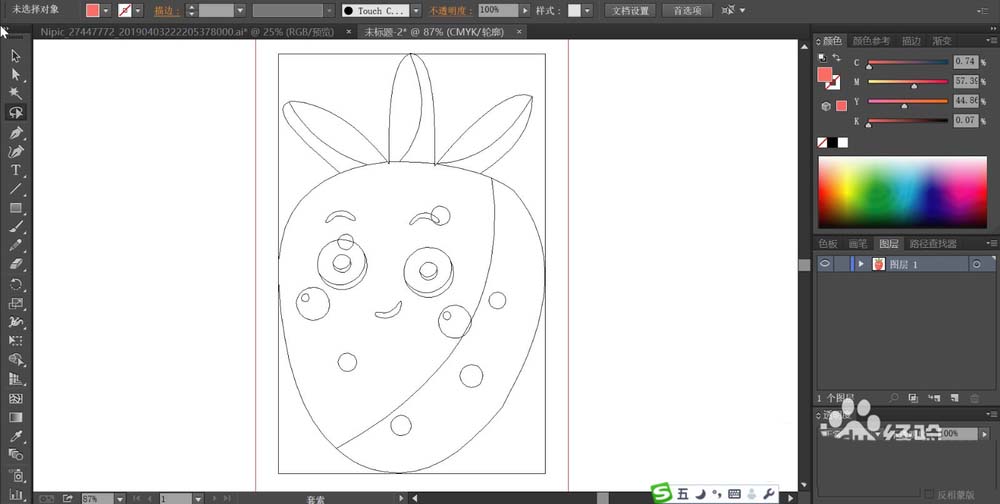Select the Column Graph tool
The image size is (1000, 504).
coord(16,494)
